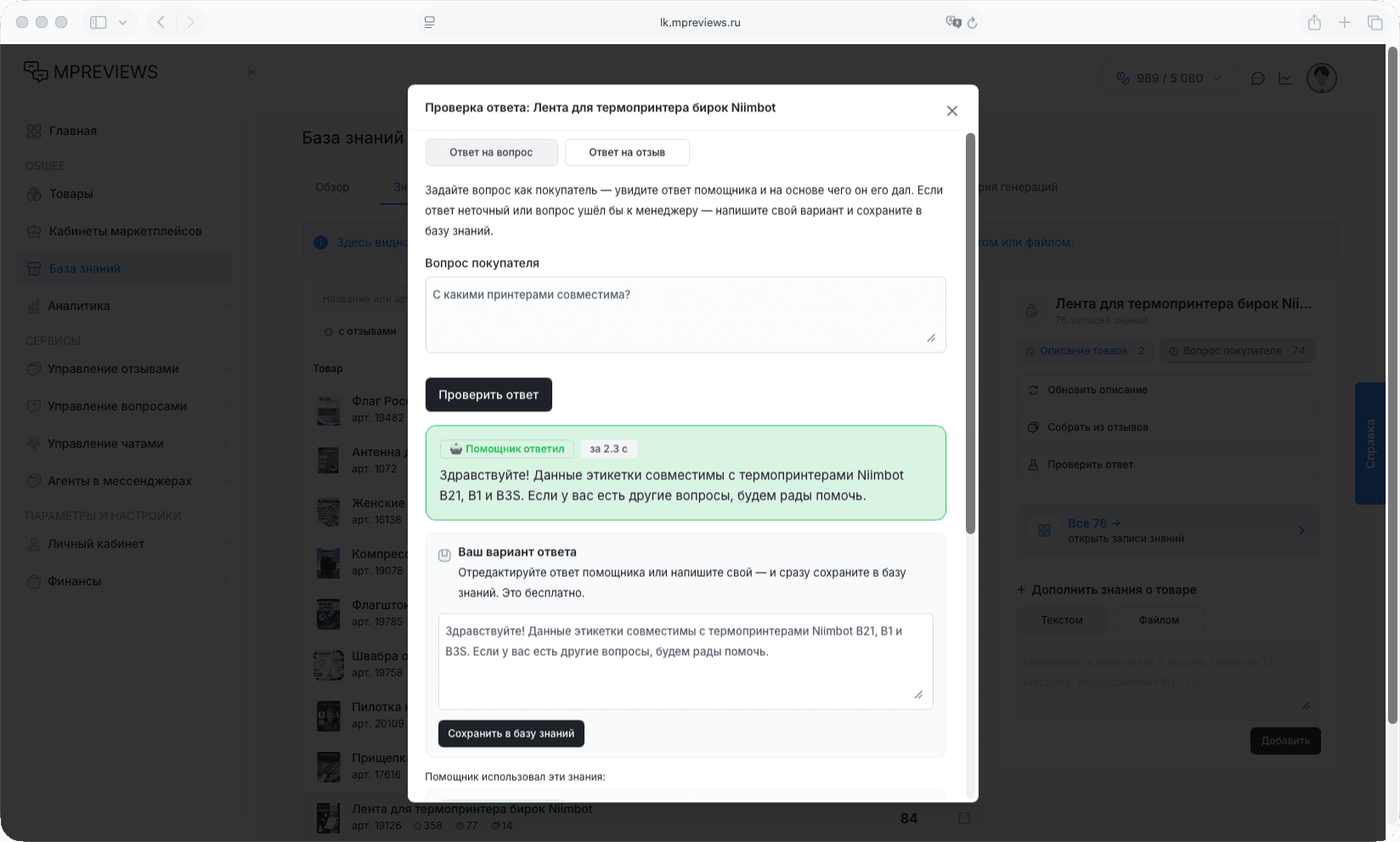The image size is (1400, 842).
Task: Switch to the Ответ на отзыв tab
Action: click(627, 152)
